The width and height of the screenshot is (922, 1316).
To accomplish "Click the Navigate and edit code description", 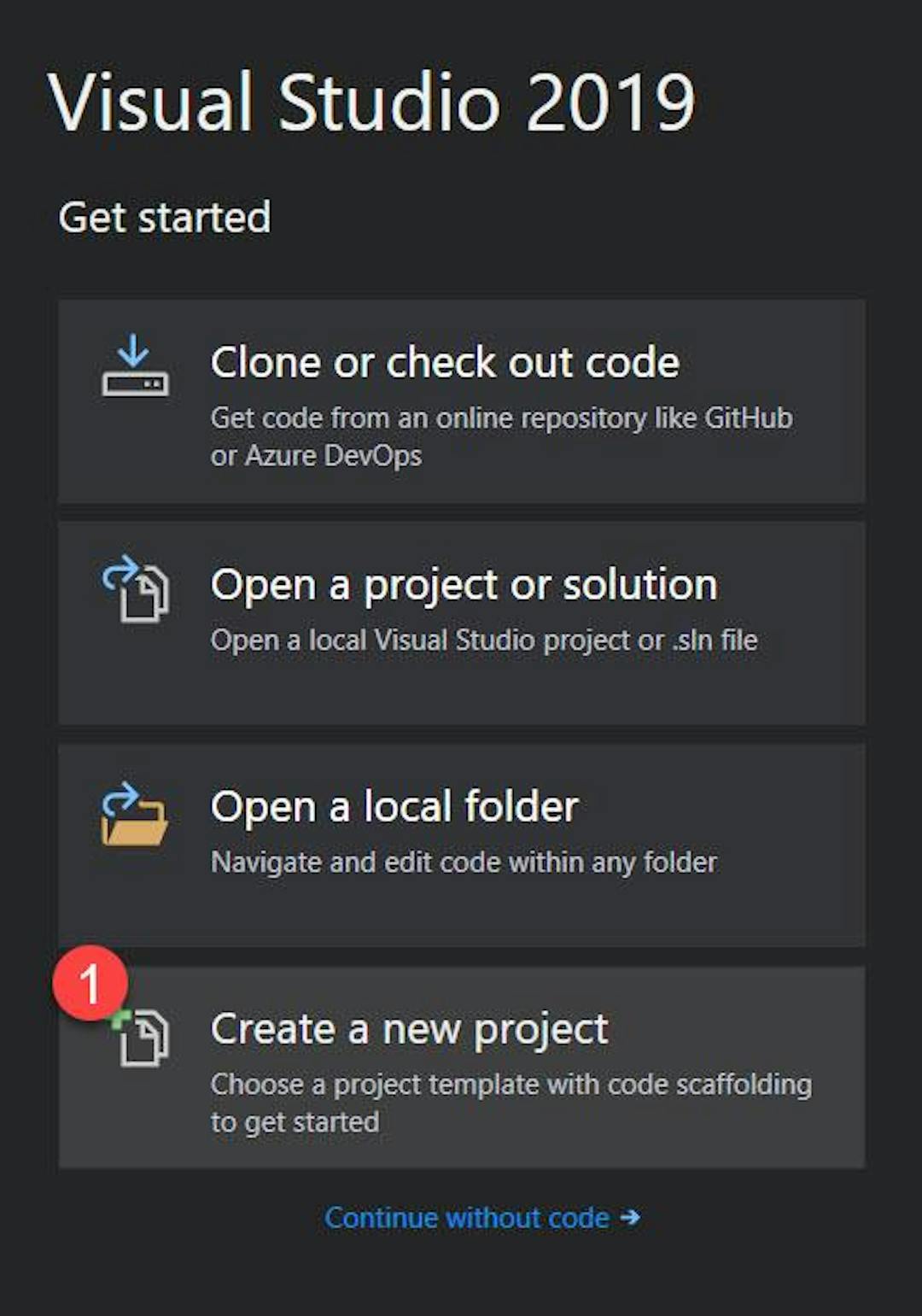I will point(464,863).
